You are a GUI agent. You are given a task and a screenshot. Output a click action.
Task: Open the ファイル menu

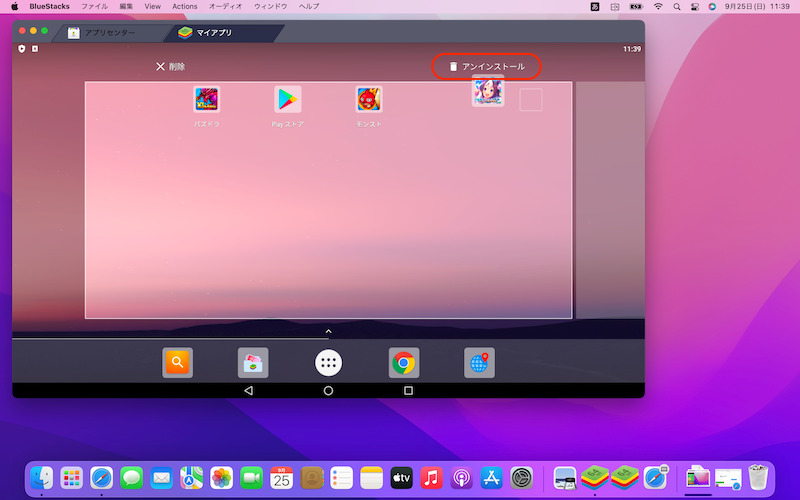point(94,6)
